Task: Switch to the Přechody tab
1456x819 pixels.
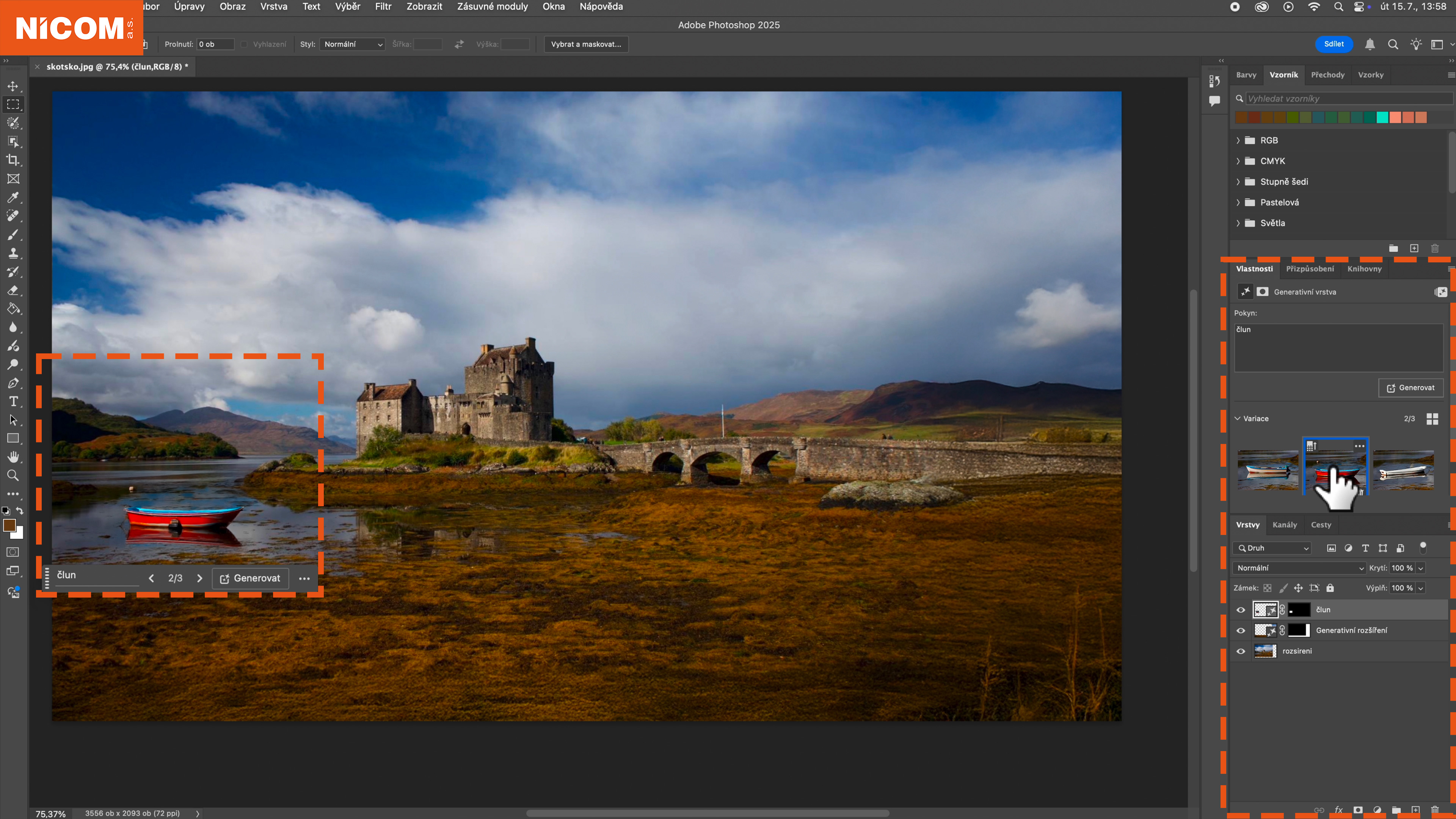Action: click(x=1328, y=75)
